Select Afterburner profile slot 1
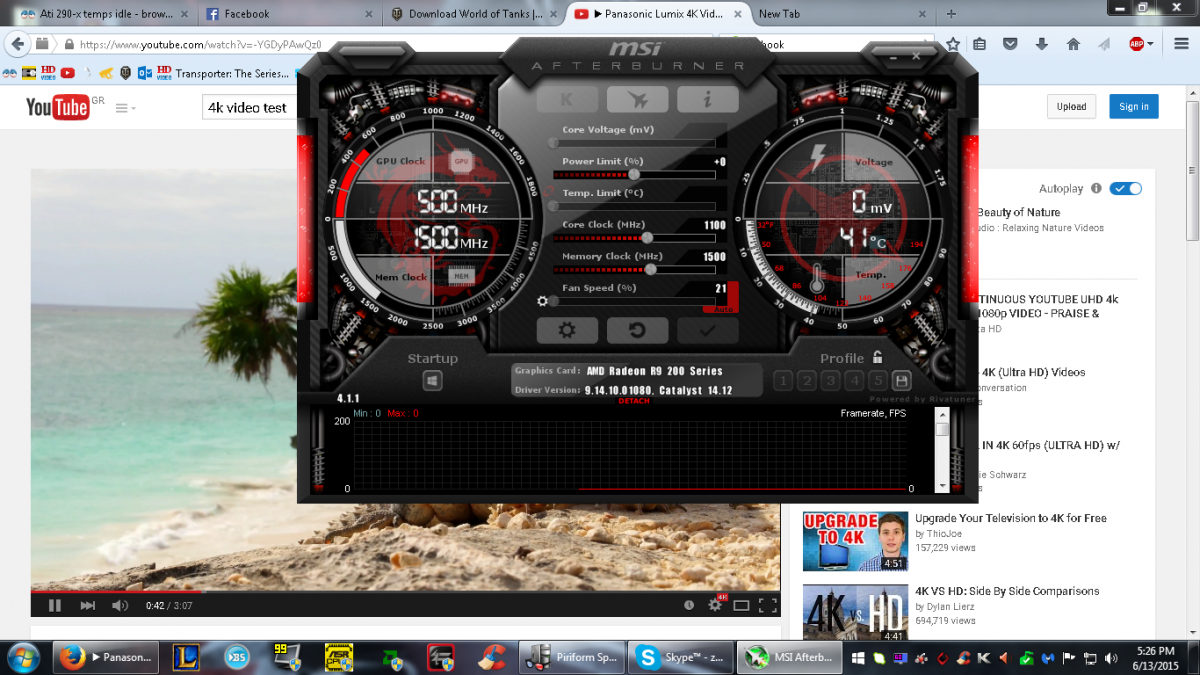Viewport: 1200px width, 675px height. pyautogui.click(x=783, y=381)
